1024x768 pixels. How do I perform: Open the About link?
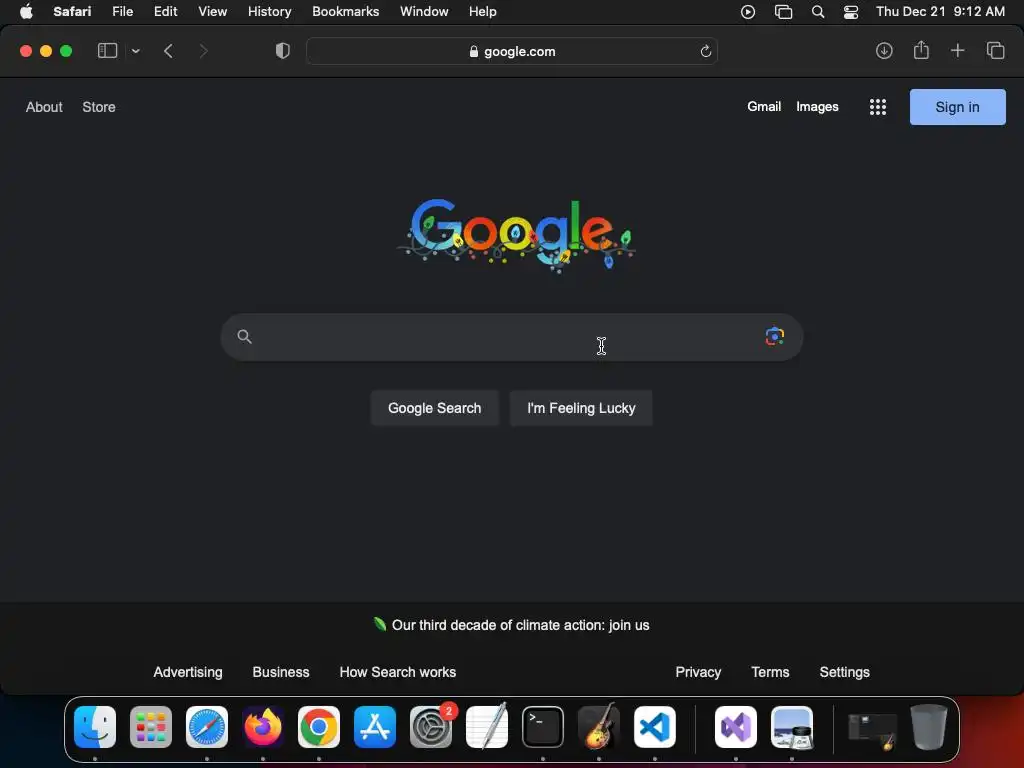coord(44,107)
